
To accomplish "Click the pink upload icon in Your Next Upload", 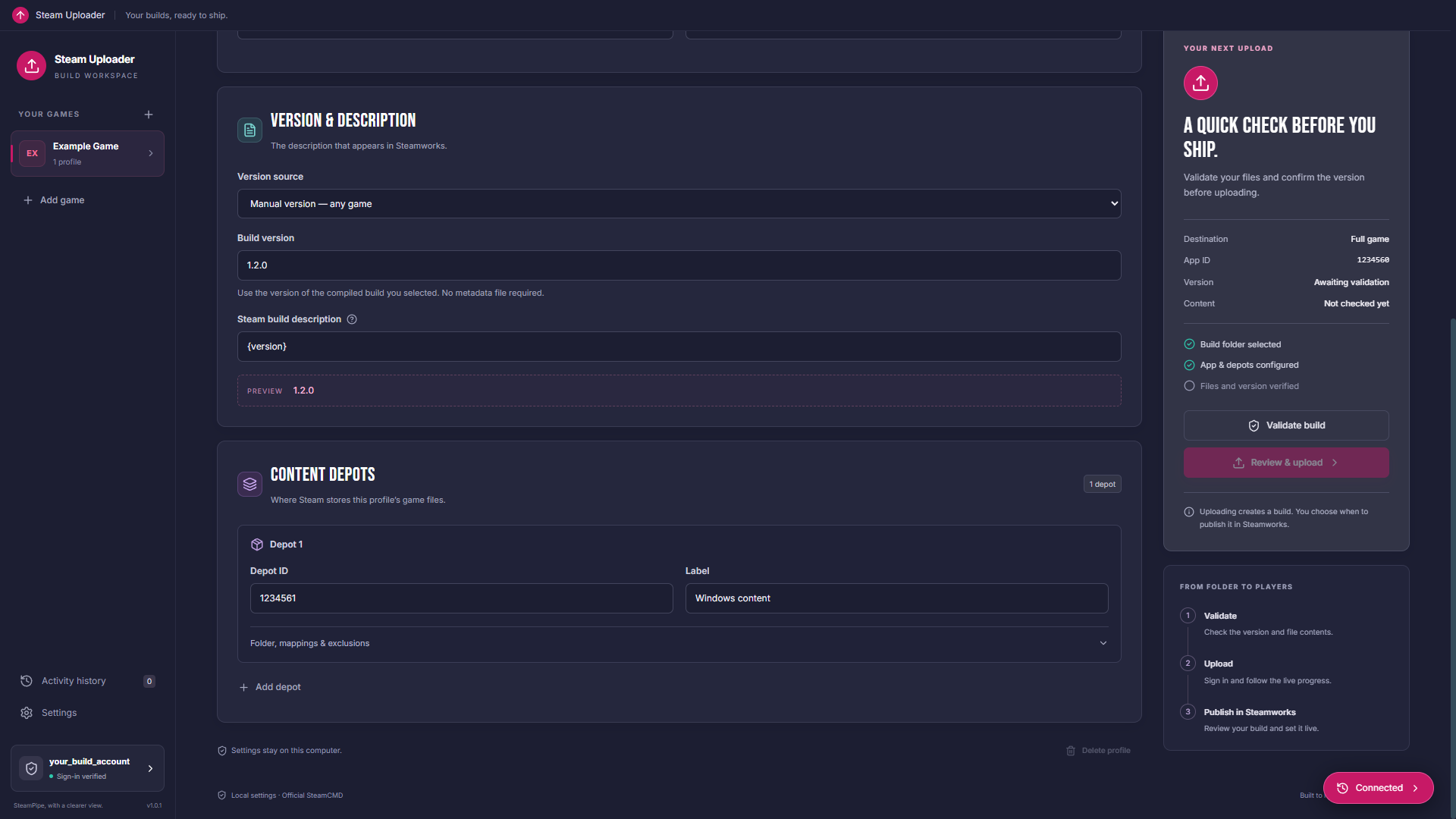I will (1200, 83).
